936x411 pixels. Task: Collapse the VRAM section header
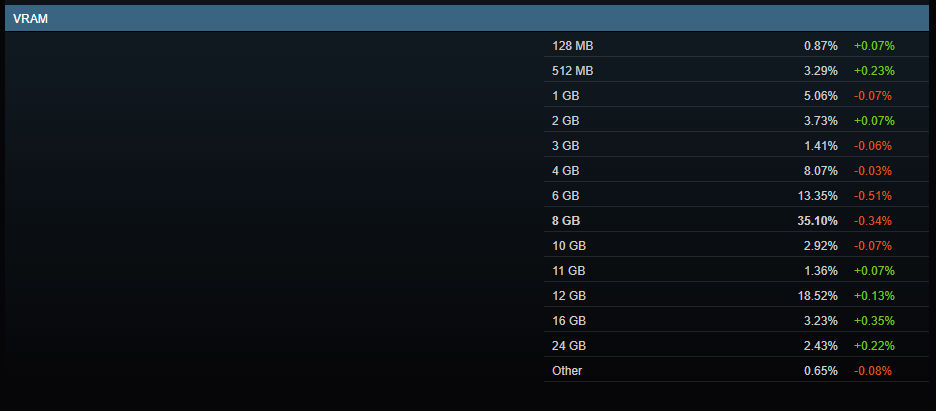467,18
